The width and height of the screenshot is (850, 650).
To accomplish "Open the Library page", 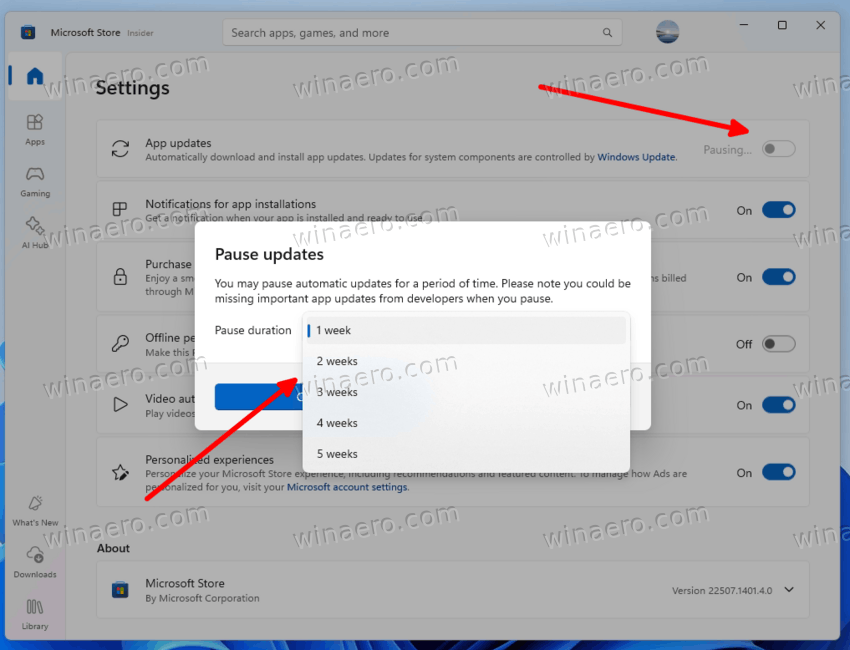I will click(x=35, y=615).
